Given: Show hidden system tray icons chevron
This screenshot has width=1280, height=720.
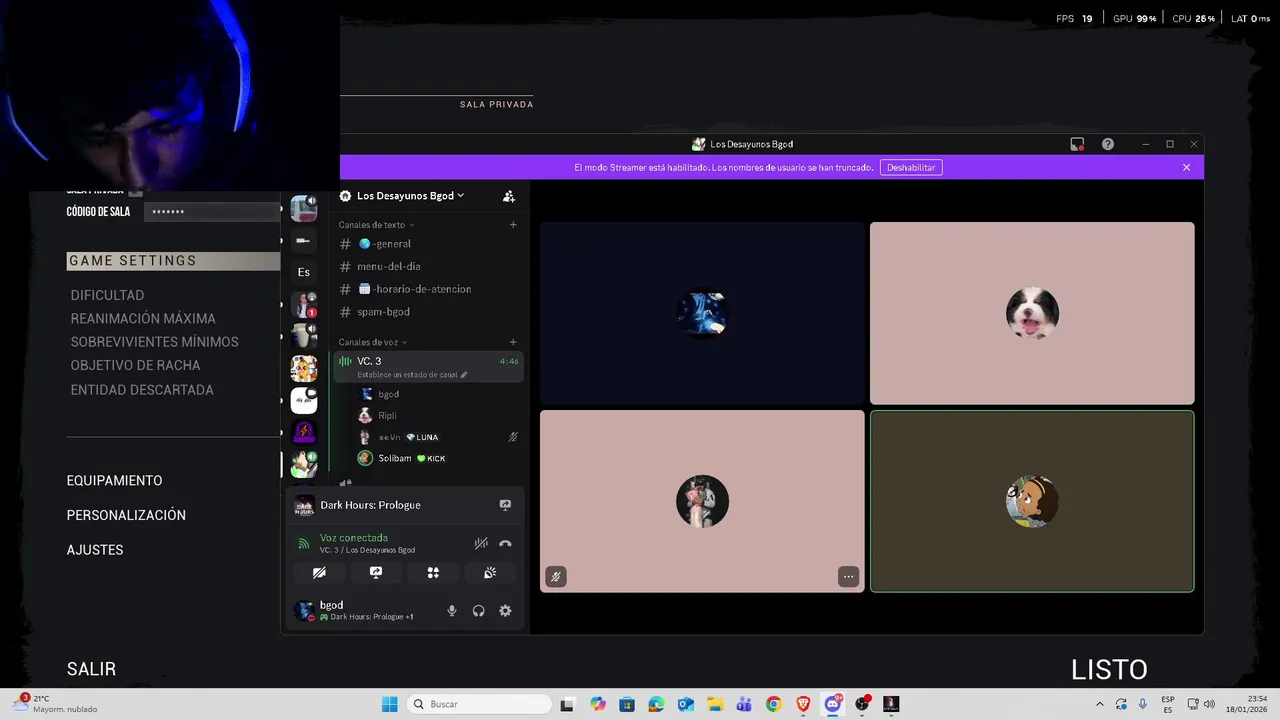Looking at the screenshot, I should click(1100, 704).
